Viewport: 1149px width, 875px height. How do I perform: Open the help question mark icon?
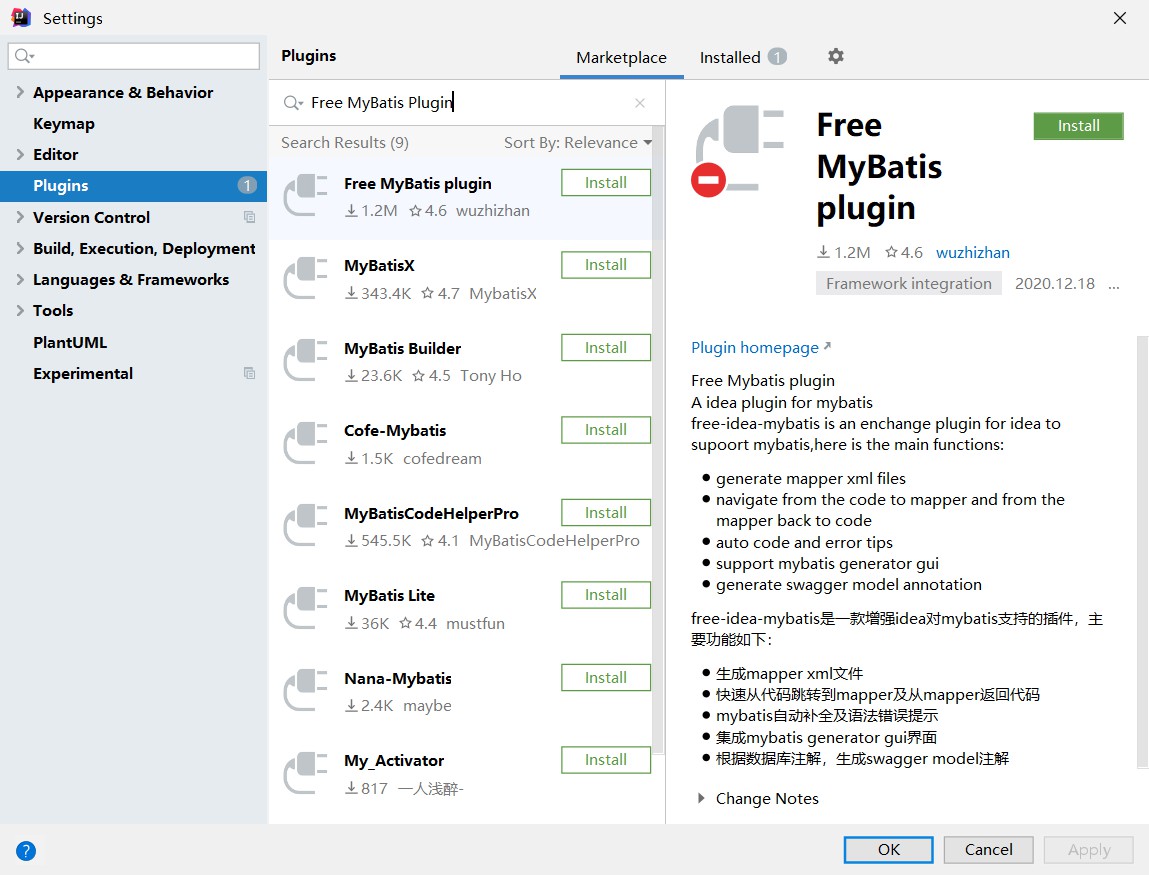pos(26,851)
